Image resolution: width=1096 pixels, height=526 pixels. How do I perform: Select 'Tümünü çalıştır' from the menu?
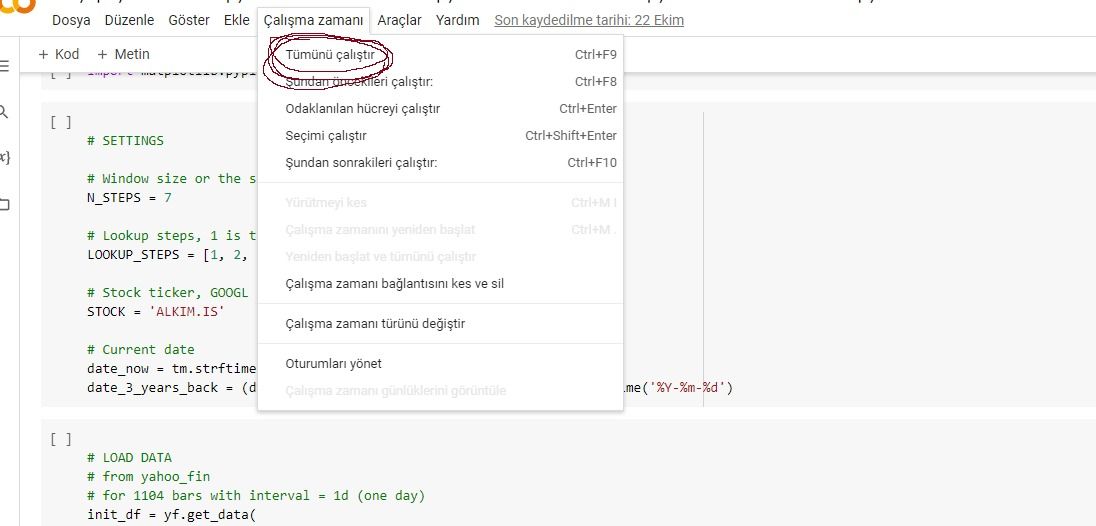(x=331, y=55)
